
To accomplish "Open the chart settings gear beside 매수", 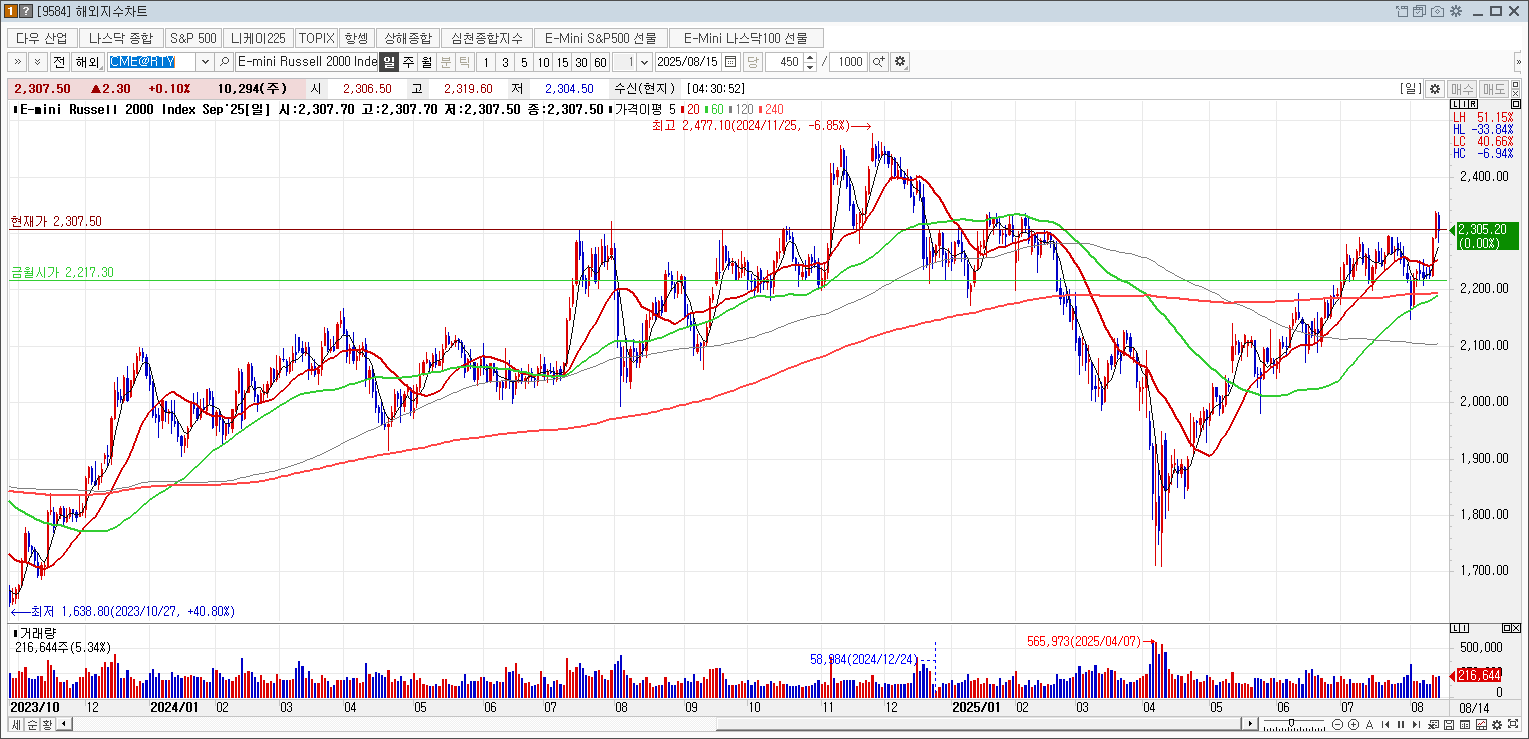I will tap(1434, 89).
